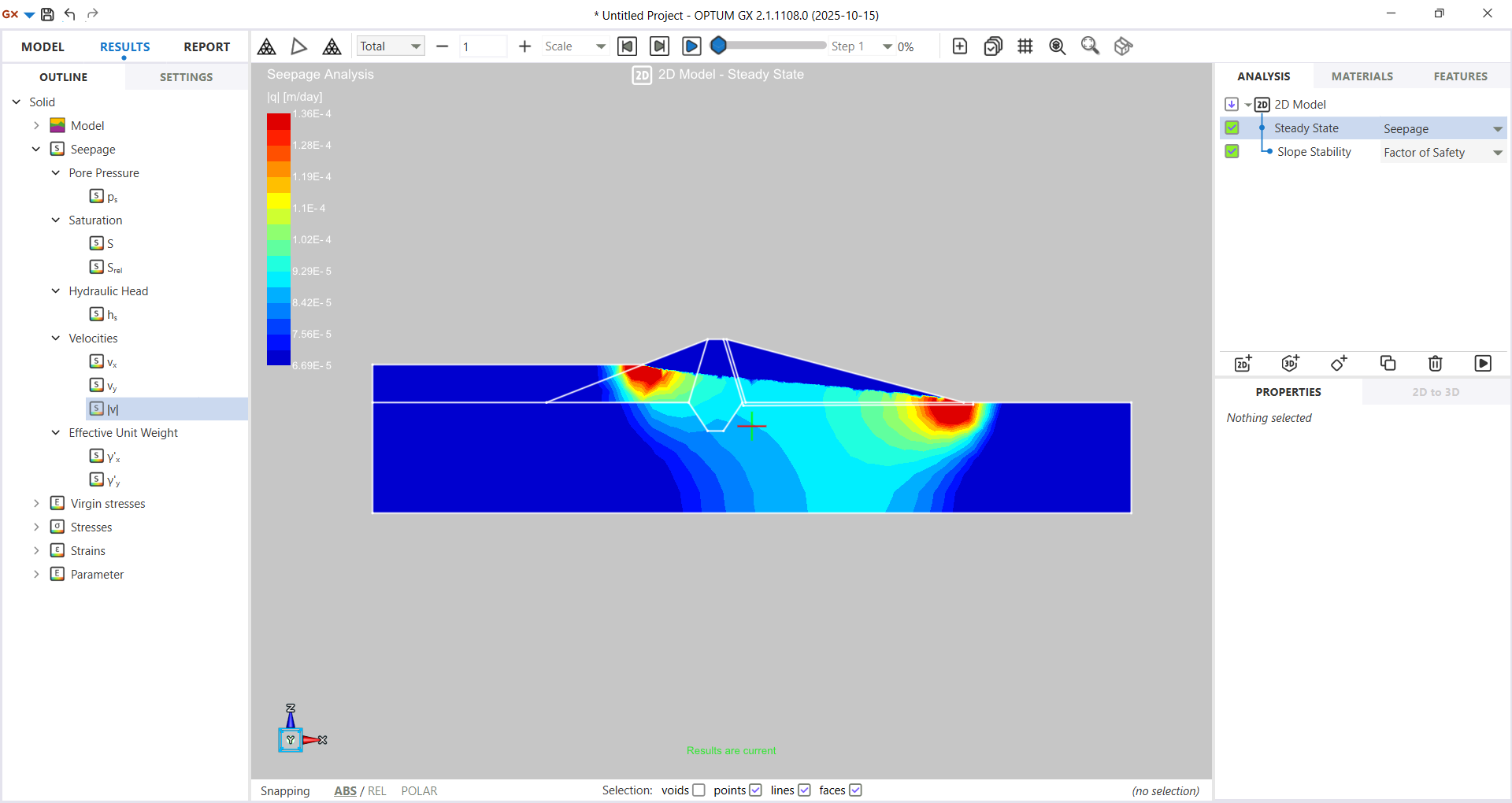Open the REPORT tab
This screenshot has width=1512, height=803.
[206, 46]
